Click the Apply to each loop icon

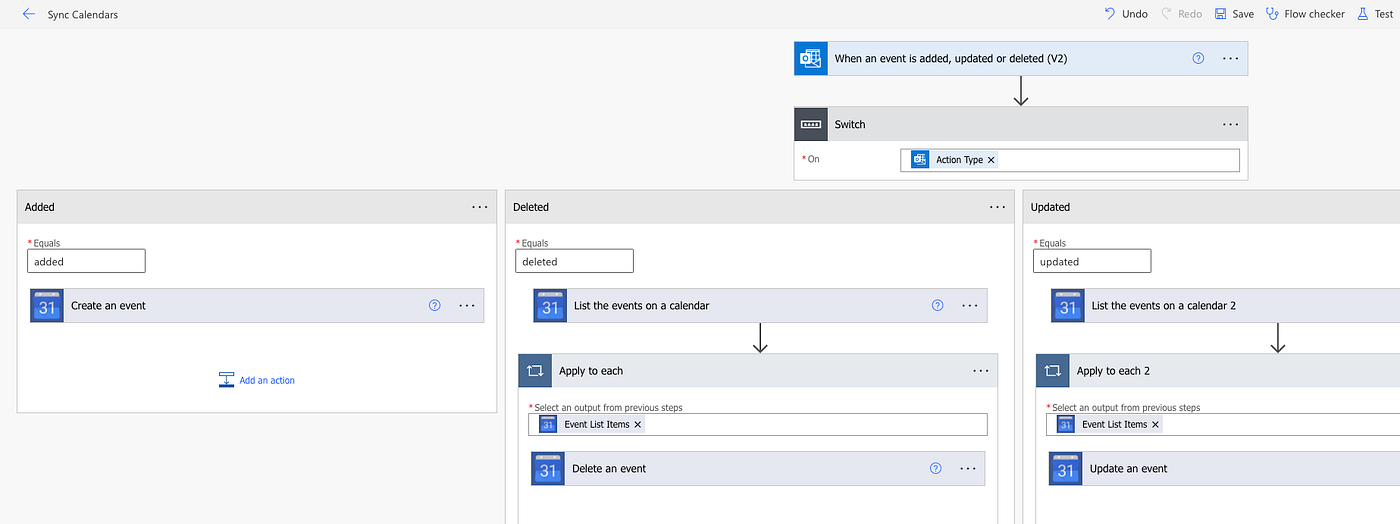pos(535,371)
